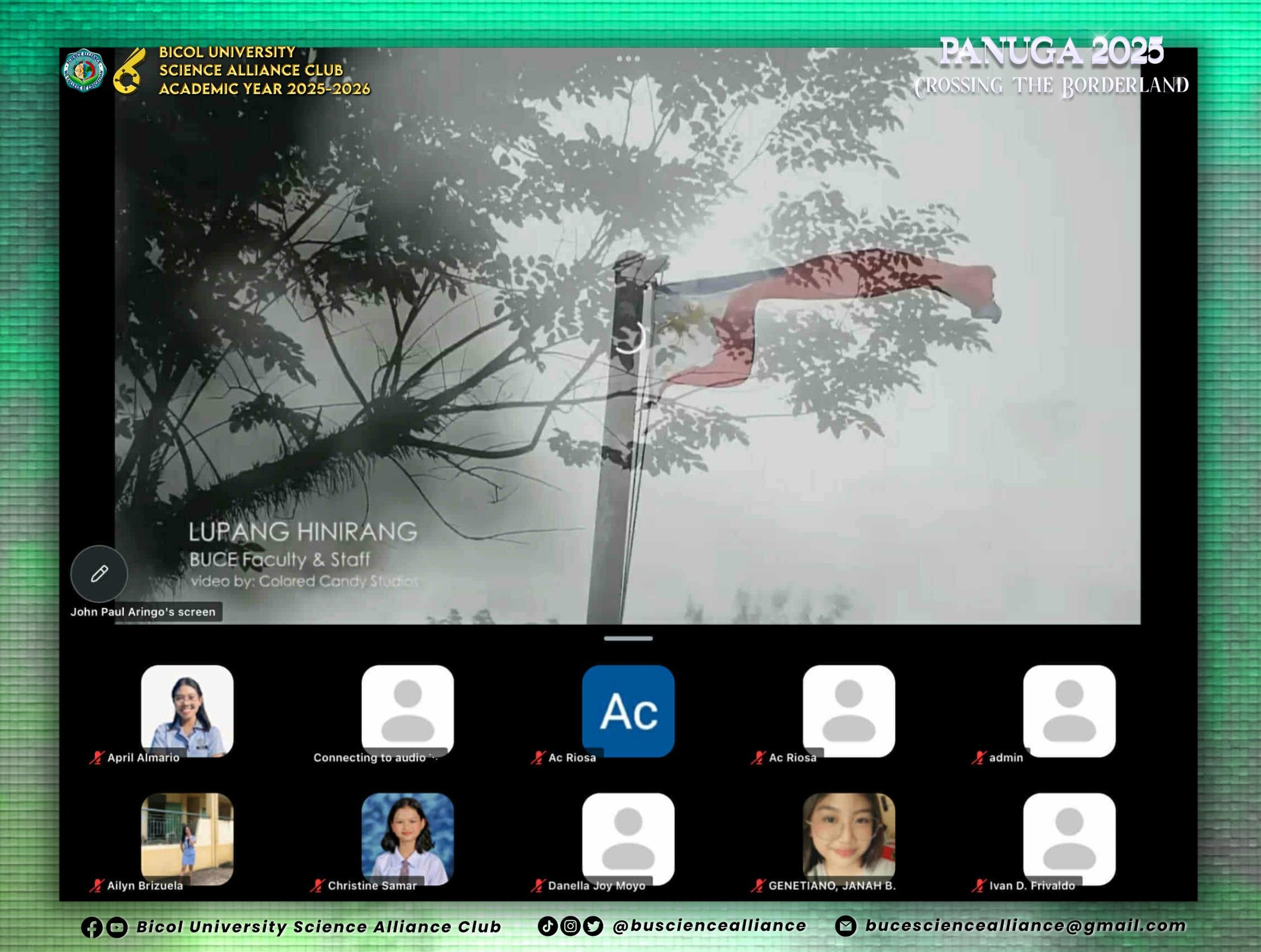Click the 'Bicol University Science Alliance Club' footer text
This screenshot has height=952, width=1261.
(x=319, y=927)
